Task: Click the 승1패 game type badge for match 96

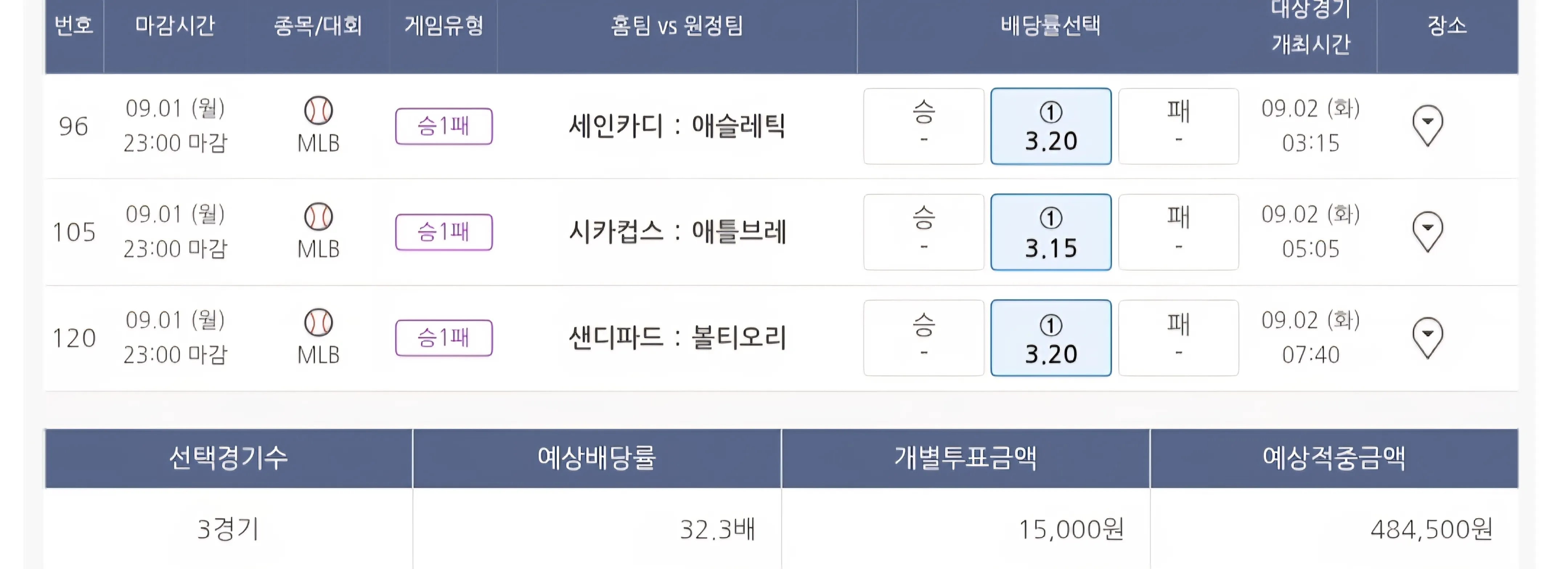Action: pyautogui.click(x=444, y=126)
